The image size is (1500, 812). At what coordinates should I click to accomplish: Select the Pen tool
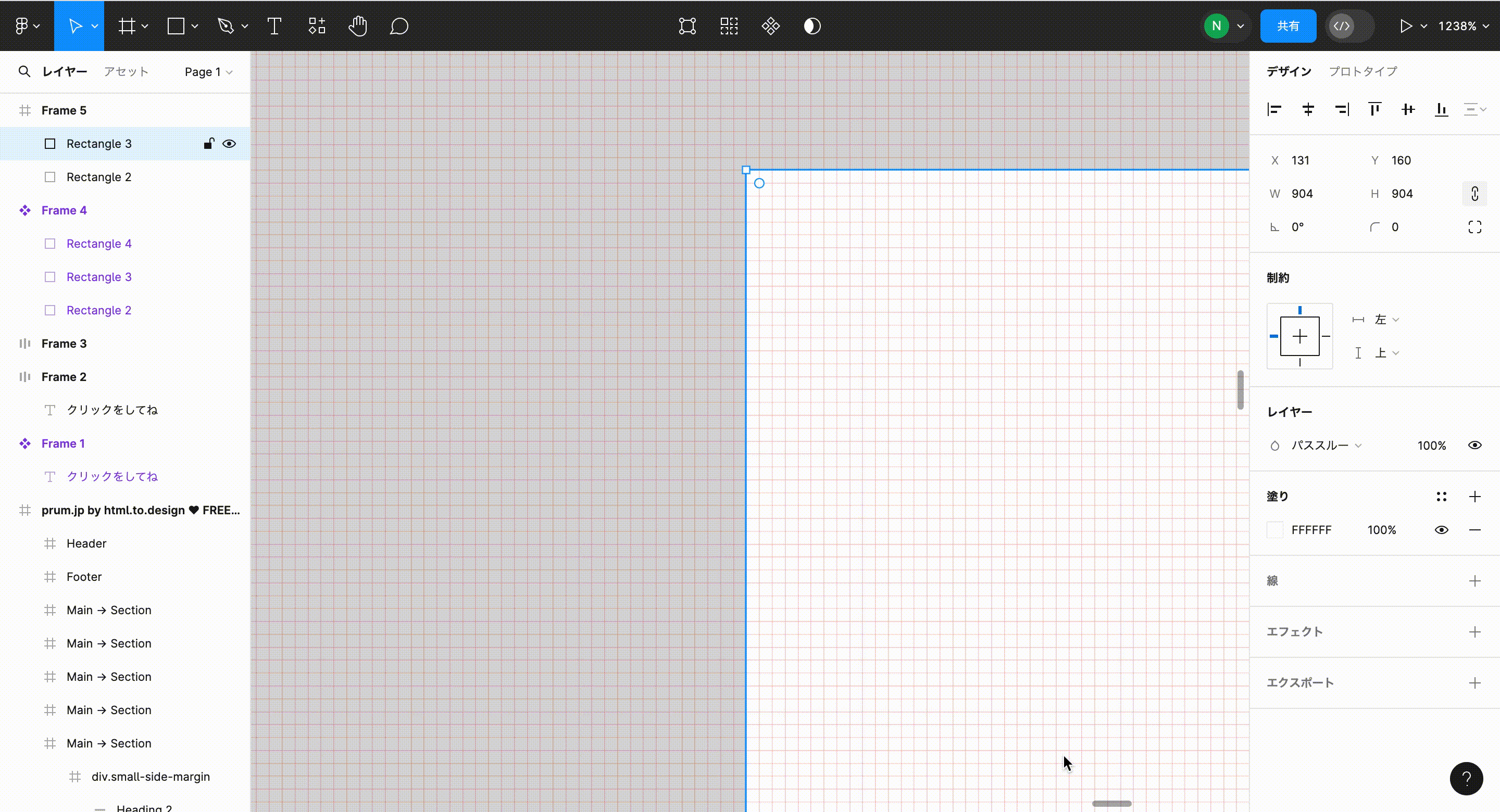[x=227, y=26]
